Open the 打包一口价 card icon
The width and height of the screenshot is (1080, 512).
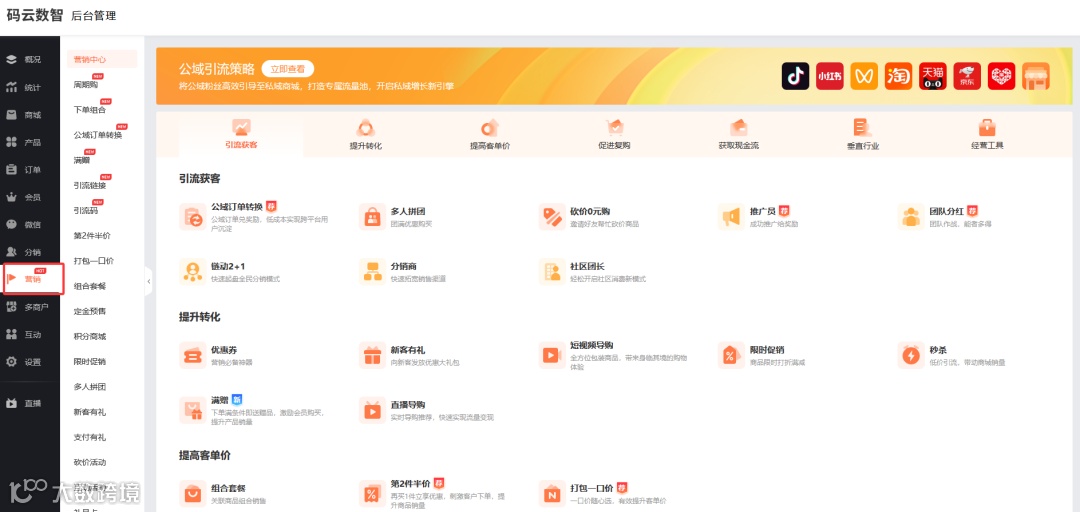(x=552, y=493)
